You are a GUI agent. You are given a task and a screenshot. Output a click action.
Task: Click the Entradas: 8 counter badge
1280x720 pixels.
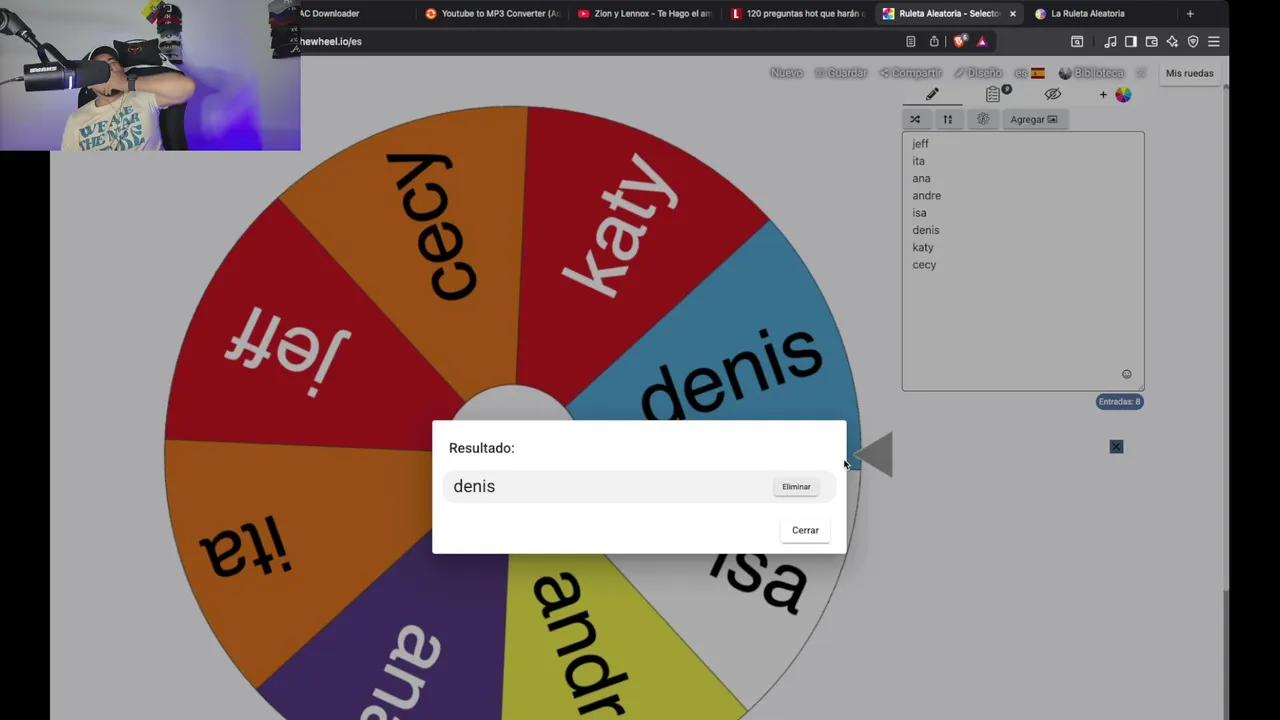point(1119,402)
